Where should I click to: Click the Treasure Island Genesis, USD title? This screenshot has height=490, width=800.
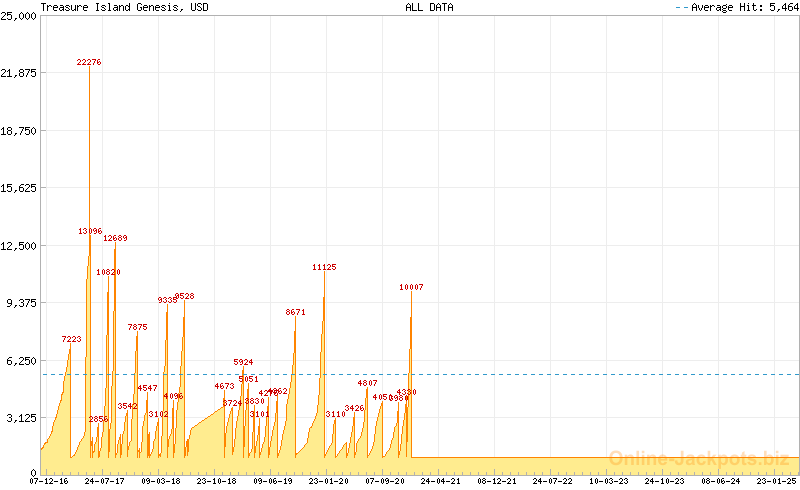[124, 7]
